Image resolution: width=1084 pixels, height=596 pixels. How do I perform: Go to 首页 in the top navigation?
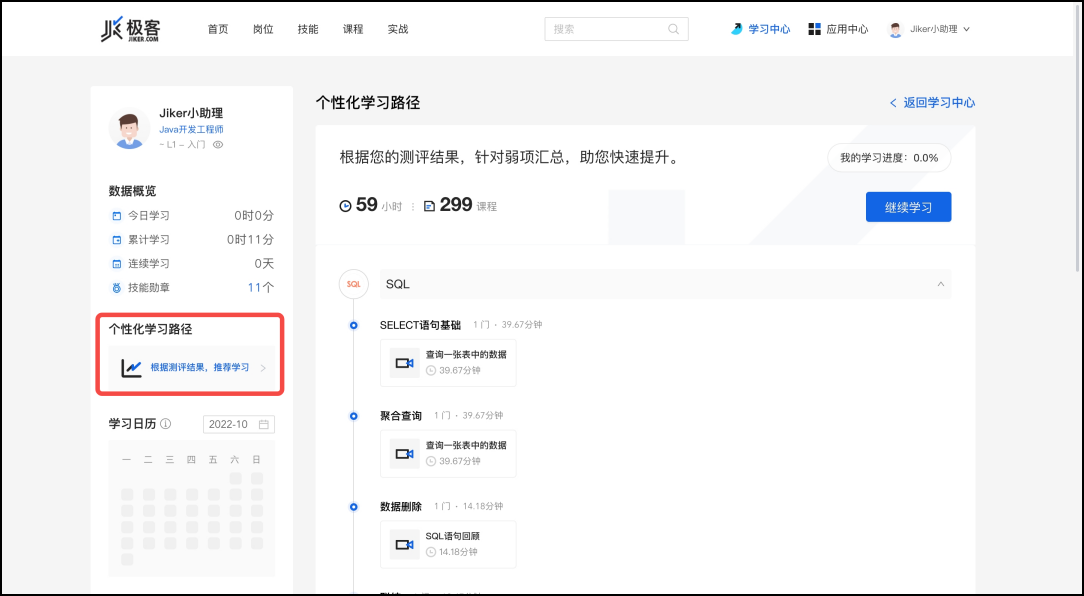pyautogui.click(x=218, y=29)
